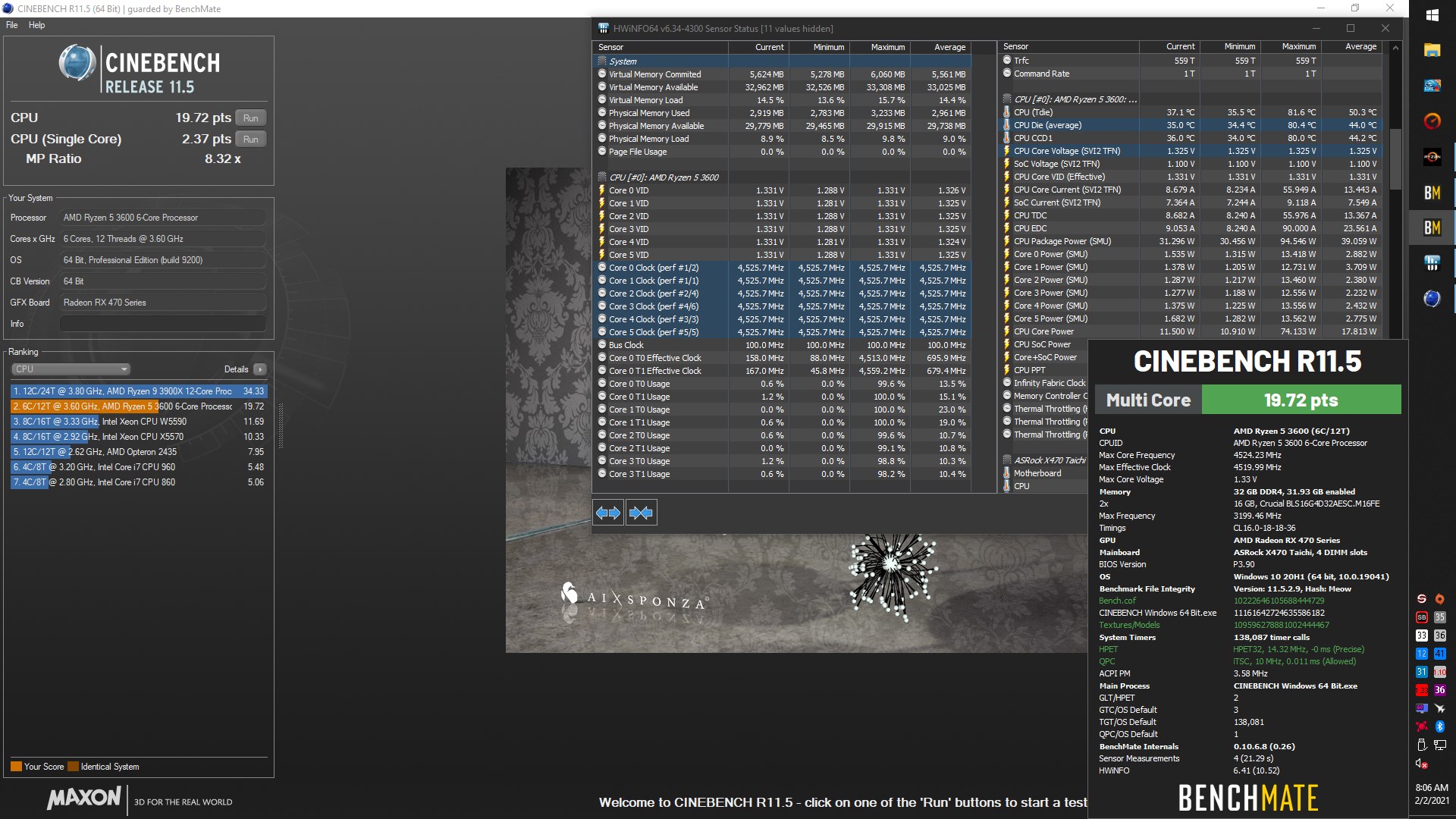
Task: Select the Virtual Memory Commited row
Action: [783, 74]
